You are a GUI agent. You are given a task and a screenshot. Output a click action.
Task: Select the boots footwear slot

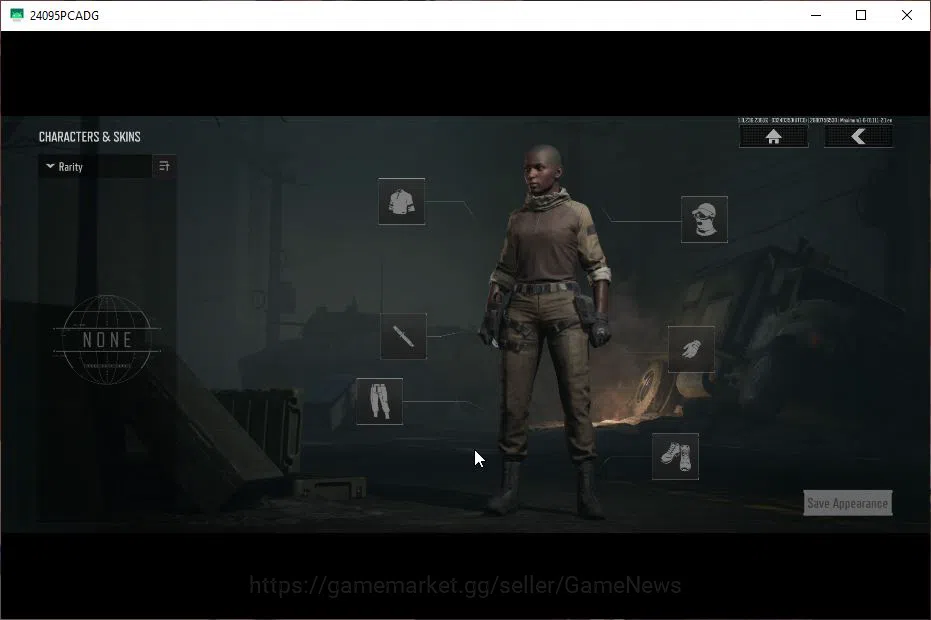click(x=676, y=456)
